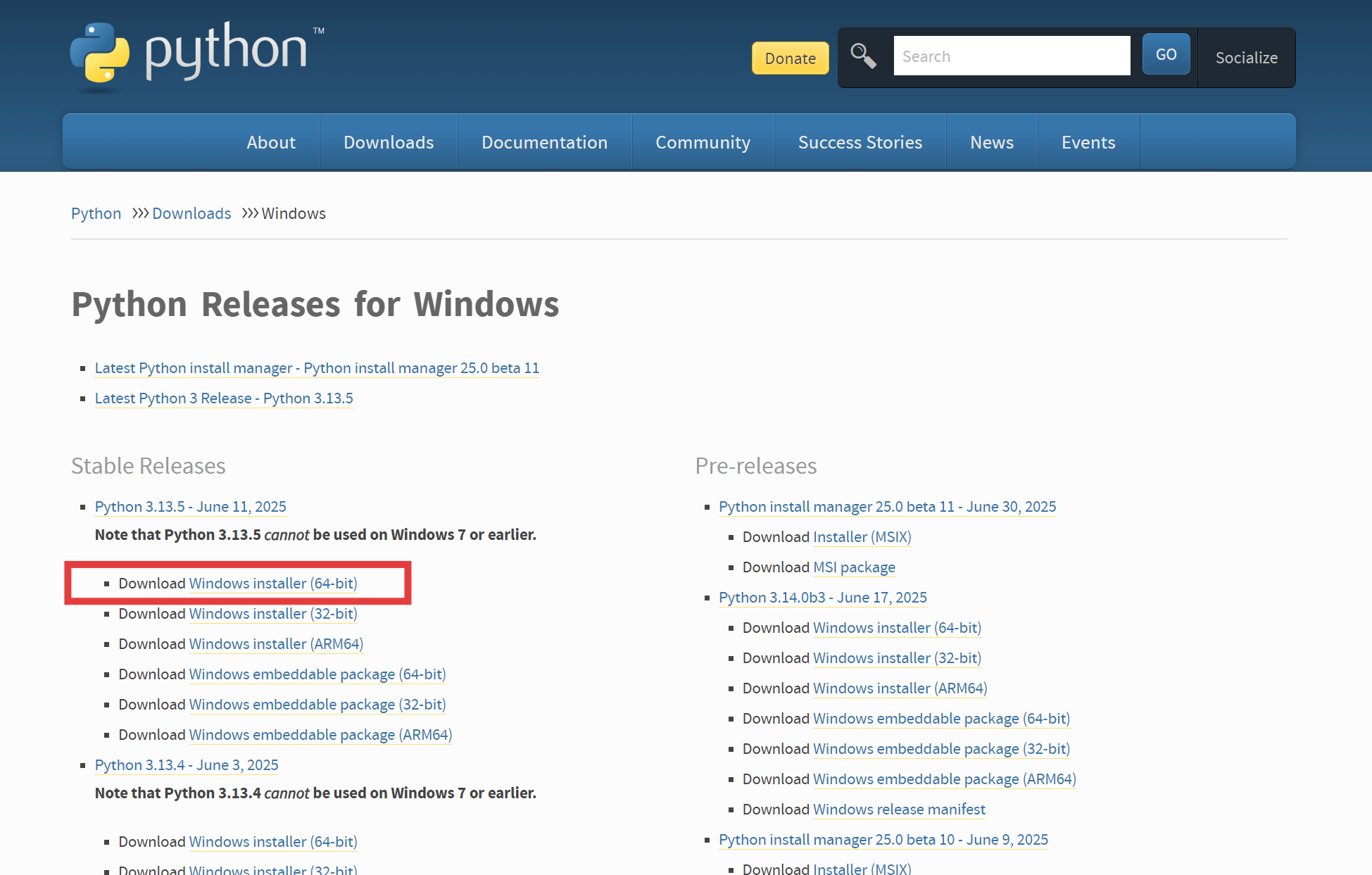Screen dimensions: 1372x875
Task: Download Python 3.14.0b3 Windows installer (64-bit)
Action: tap(897, 628)
